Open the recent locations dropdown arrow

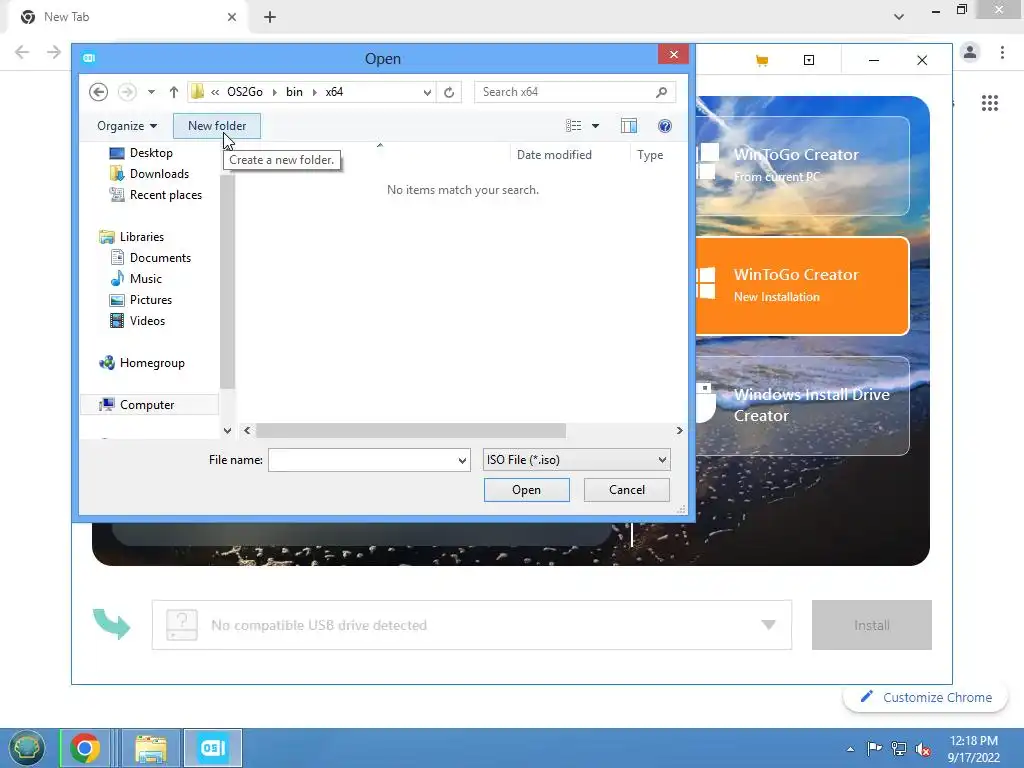click(152, 92)
